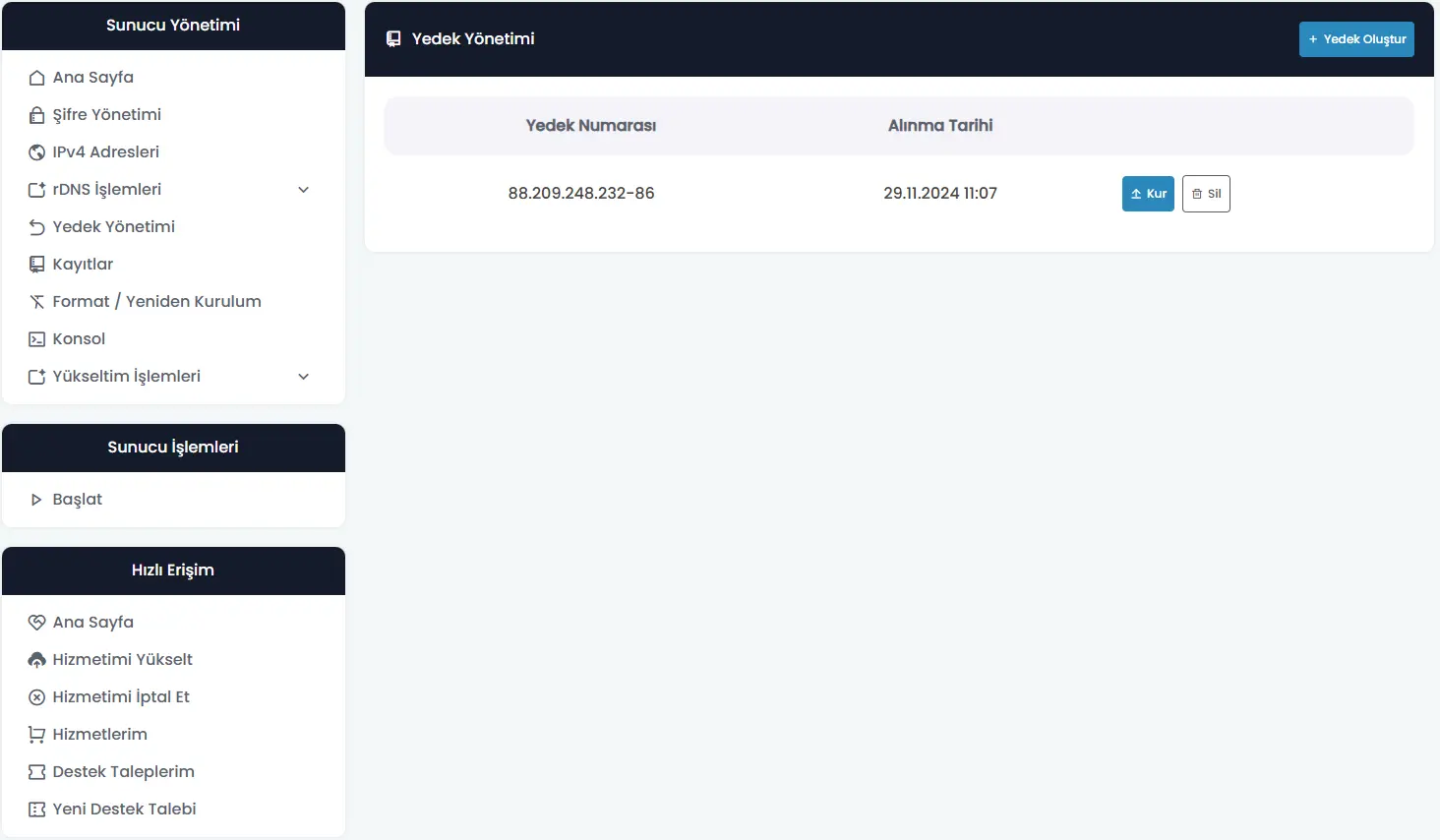Viewport: 1440px width, 840px height.
Task: Open the Destek Taleplerim link
Action: 124,772
